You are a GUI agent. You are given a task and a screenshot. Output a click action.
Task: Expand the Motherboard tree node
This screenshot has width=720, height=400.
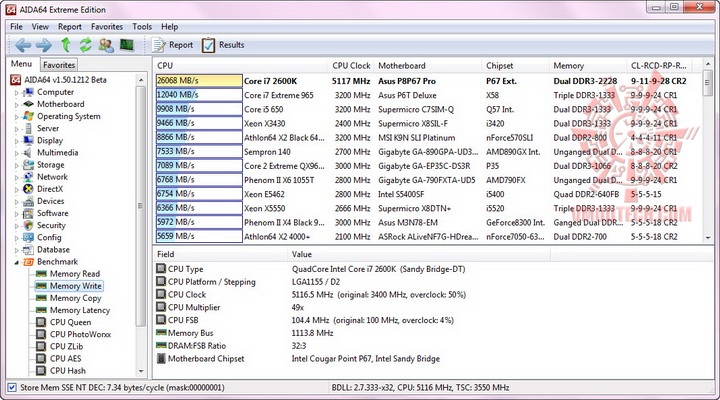(x=17, y=105)
